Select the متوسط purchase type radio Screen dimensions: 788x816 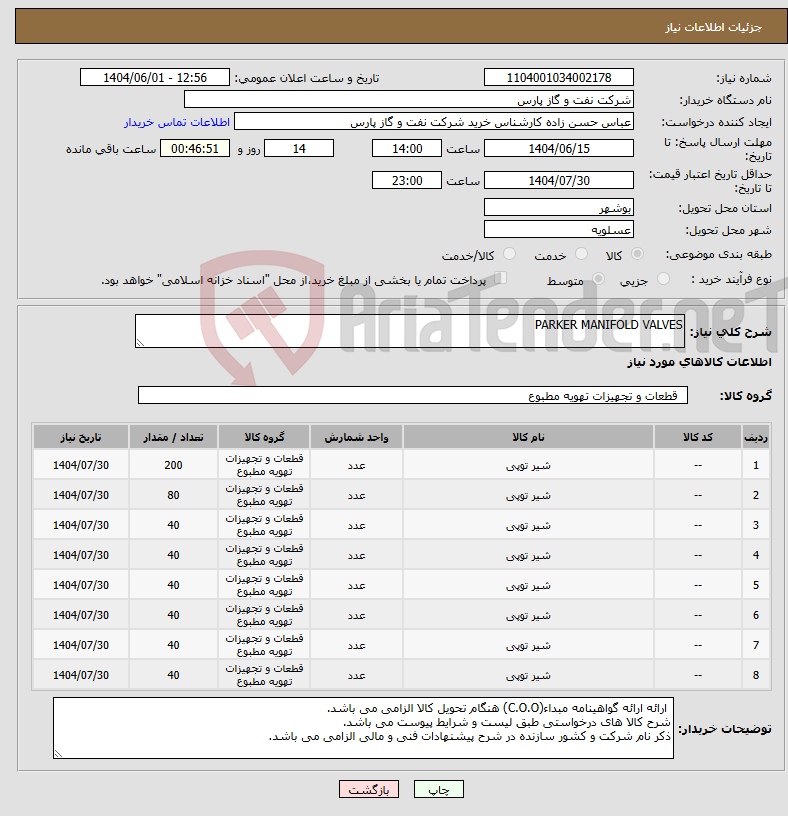tap(599, 279)
